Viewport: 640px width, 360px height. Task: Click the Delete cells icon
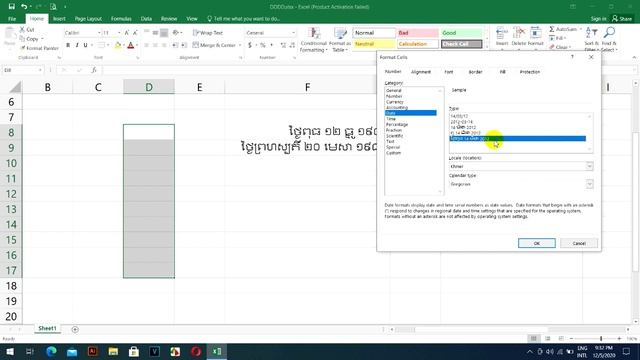coord(519,37)
